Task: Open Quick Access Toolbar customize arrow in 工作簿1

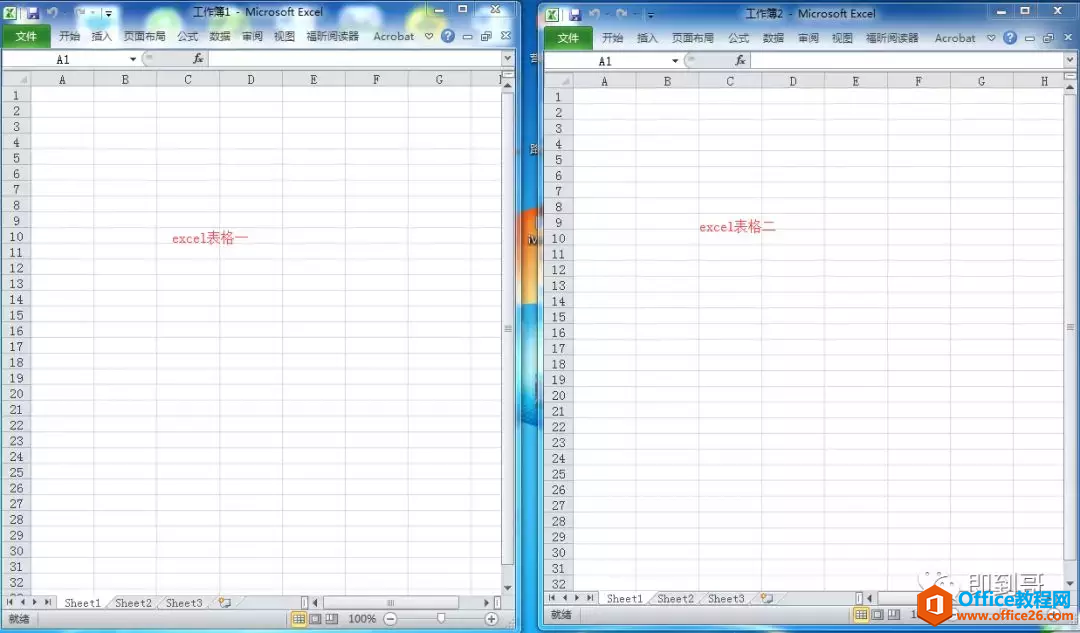Action: click(x=108, y=13)
